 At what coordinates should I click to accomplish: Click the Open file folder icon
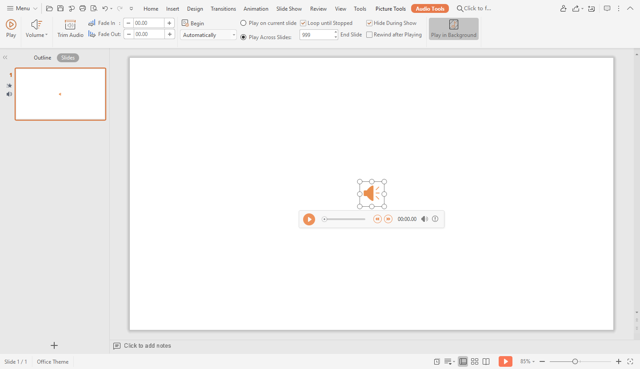click(x=49, y=9)
